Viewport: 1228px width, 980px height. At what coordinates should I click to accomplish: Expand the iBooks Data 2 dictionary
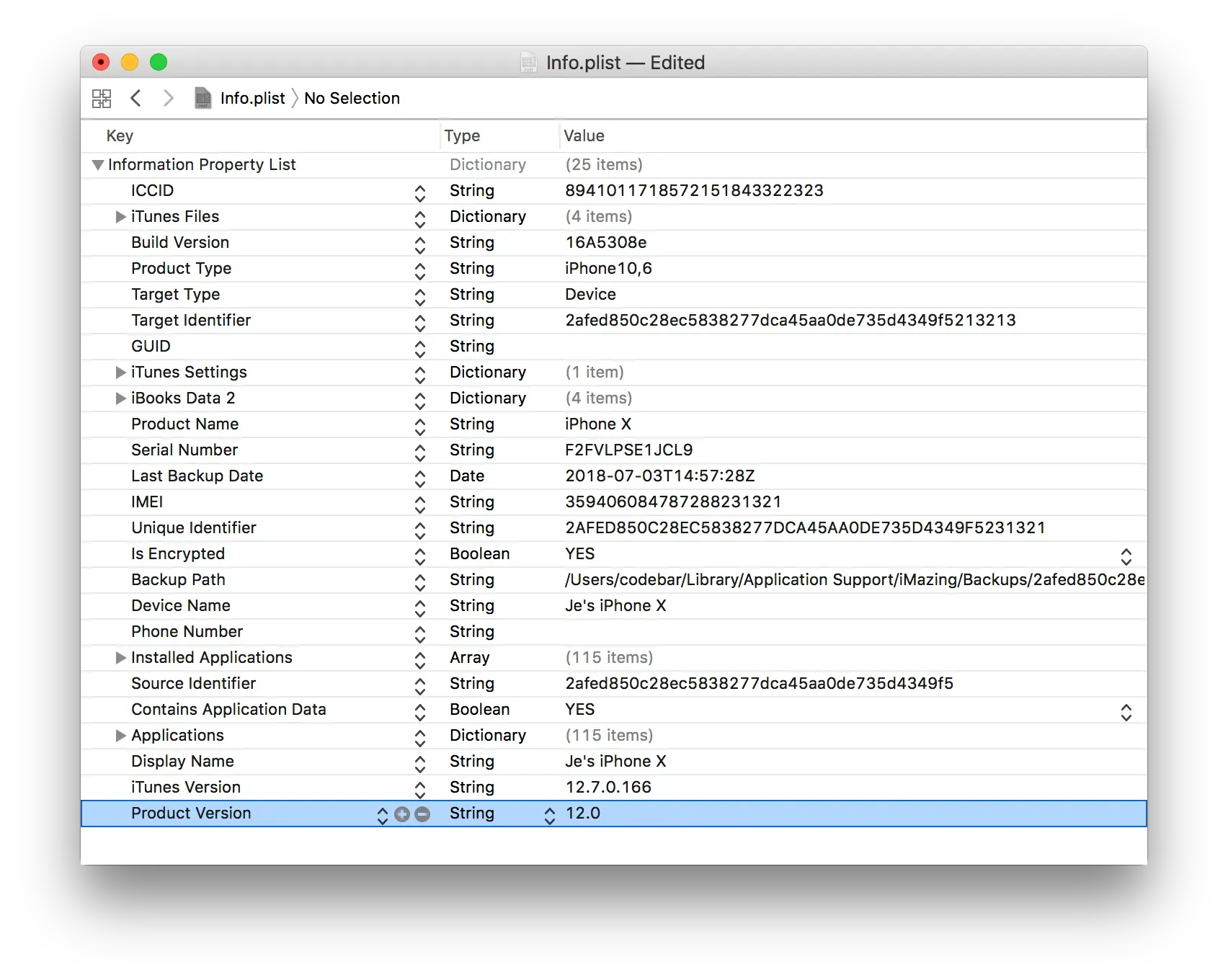tap(120, 398)
